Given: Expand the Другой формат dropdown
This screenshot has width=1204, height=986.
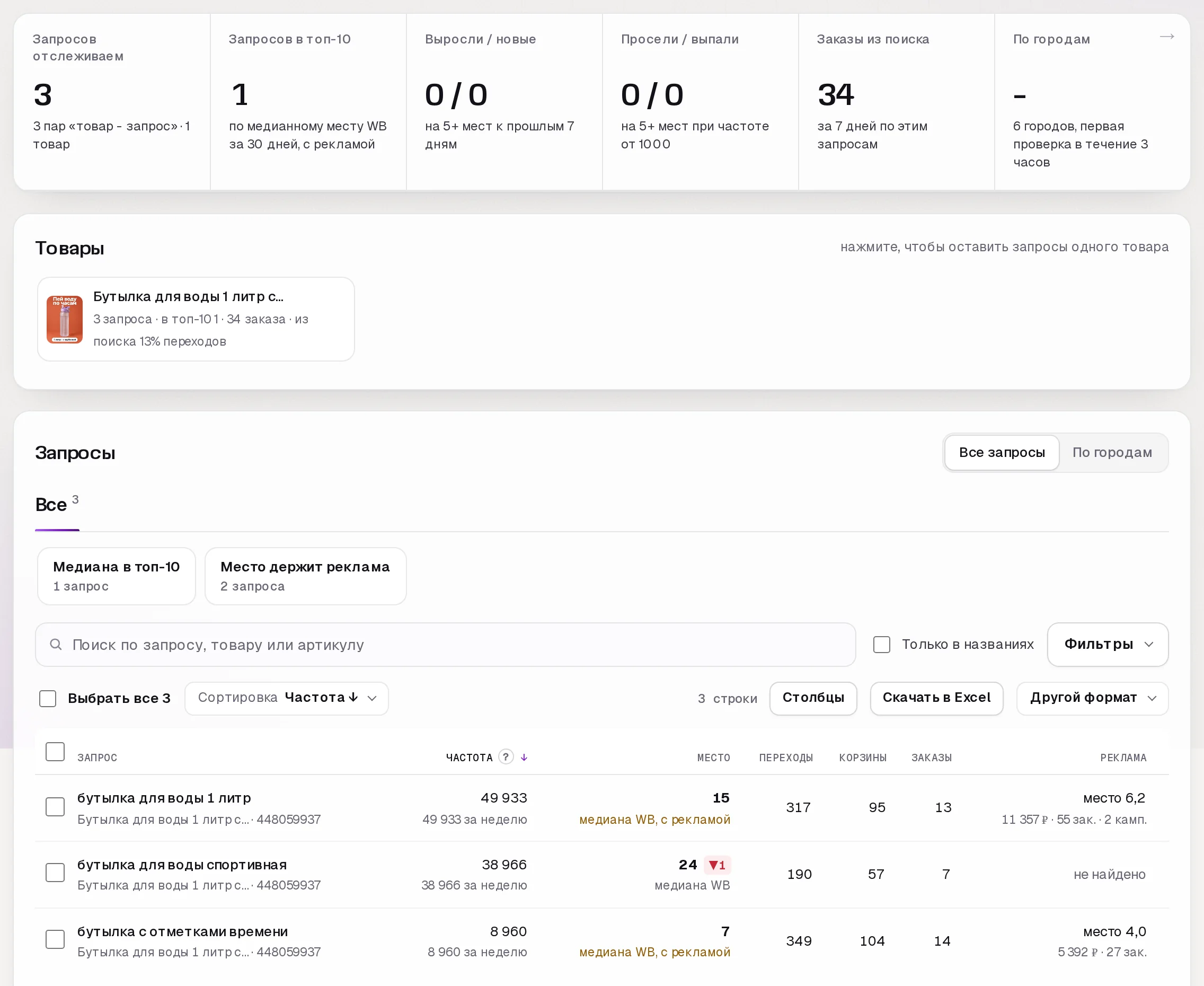Looking at the screenshot, I should (x=1092, y=698).
